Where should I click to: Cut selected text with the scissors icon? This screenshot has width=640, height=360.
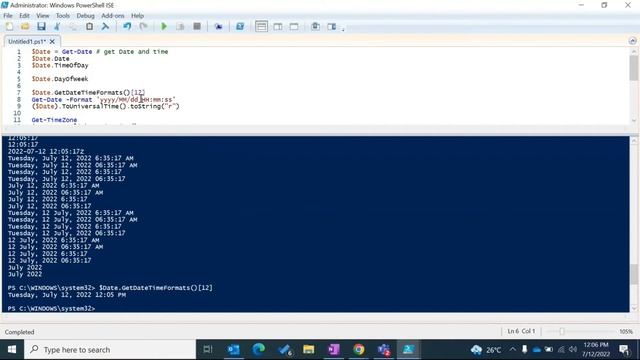(57, 27)
